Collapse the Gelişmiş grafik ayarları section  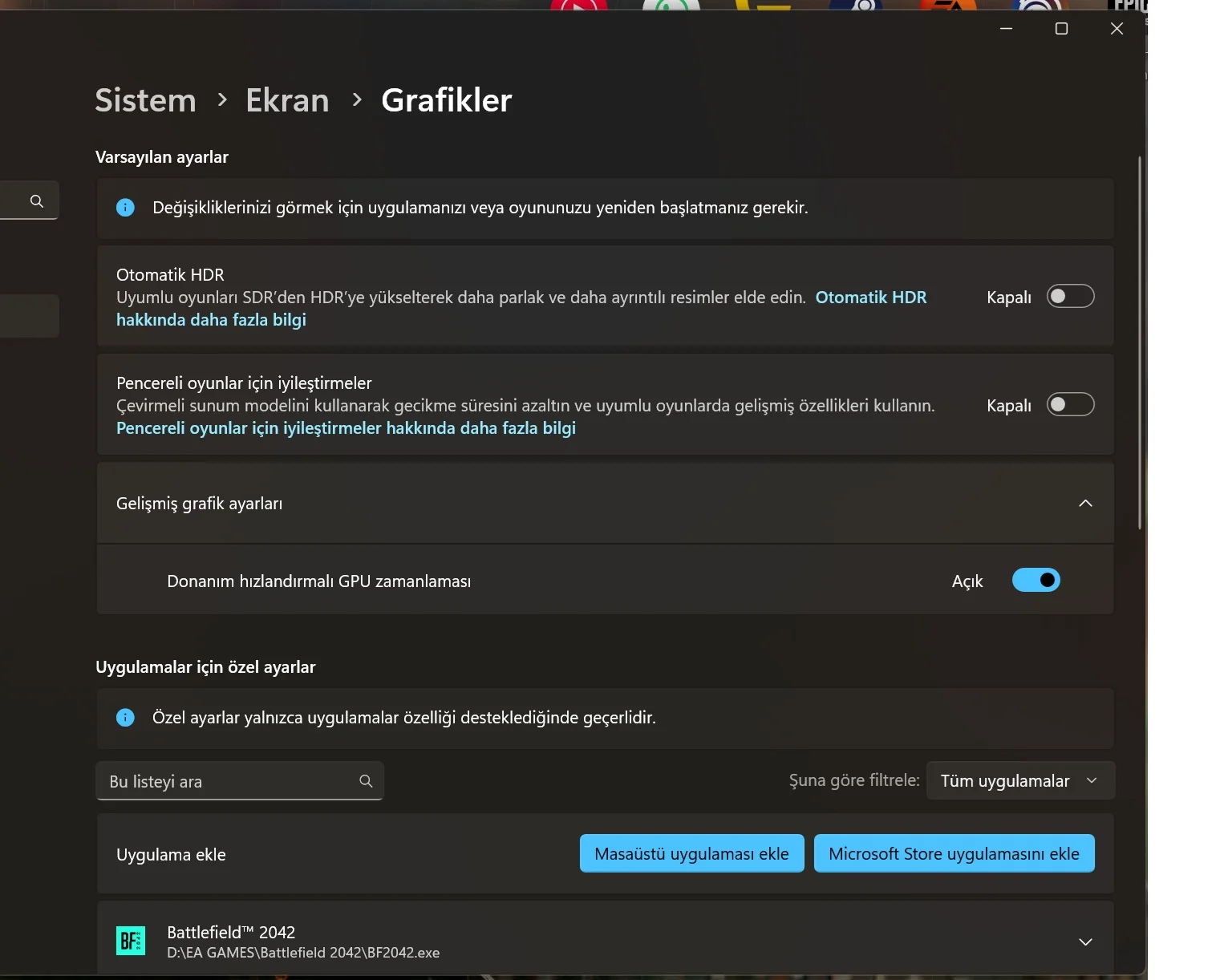1085,504
